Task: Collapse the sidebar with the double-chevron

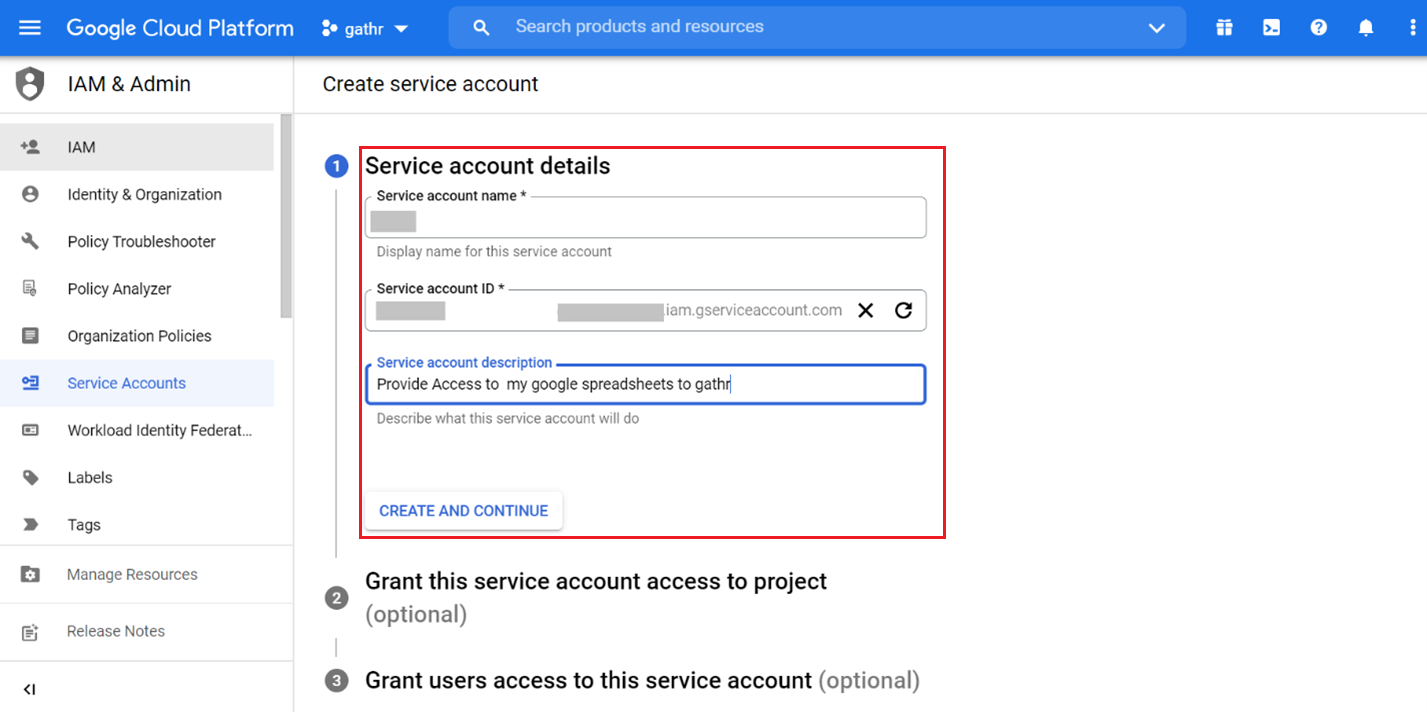Action: tap(29, 688)
